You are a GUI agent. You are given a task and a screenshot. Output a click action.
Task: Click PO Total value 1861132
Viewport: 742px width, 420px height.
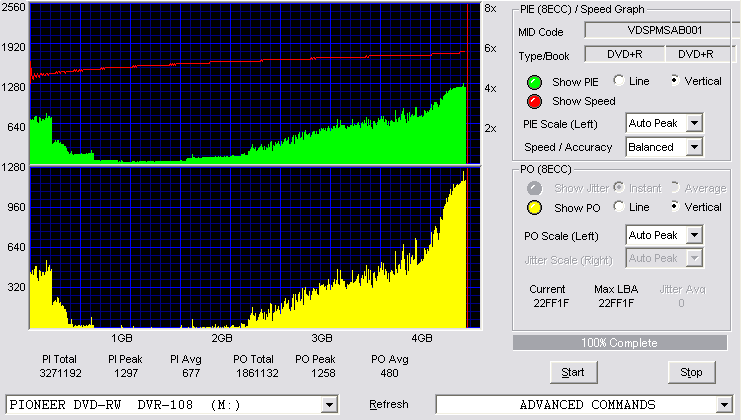click(x=257, y=373)
